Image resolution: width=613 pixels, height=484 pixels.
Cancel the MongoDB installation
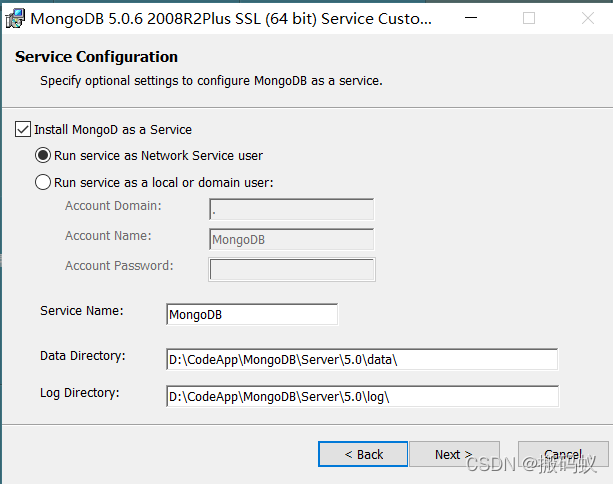563,454
